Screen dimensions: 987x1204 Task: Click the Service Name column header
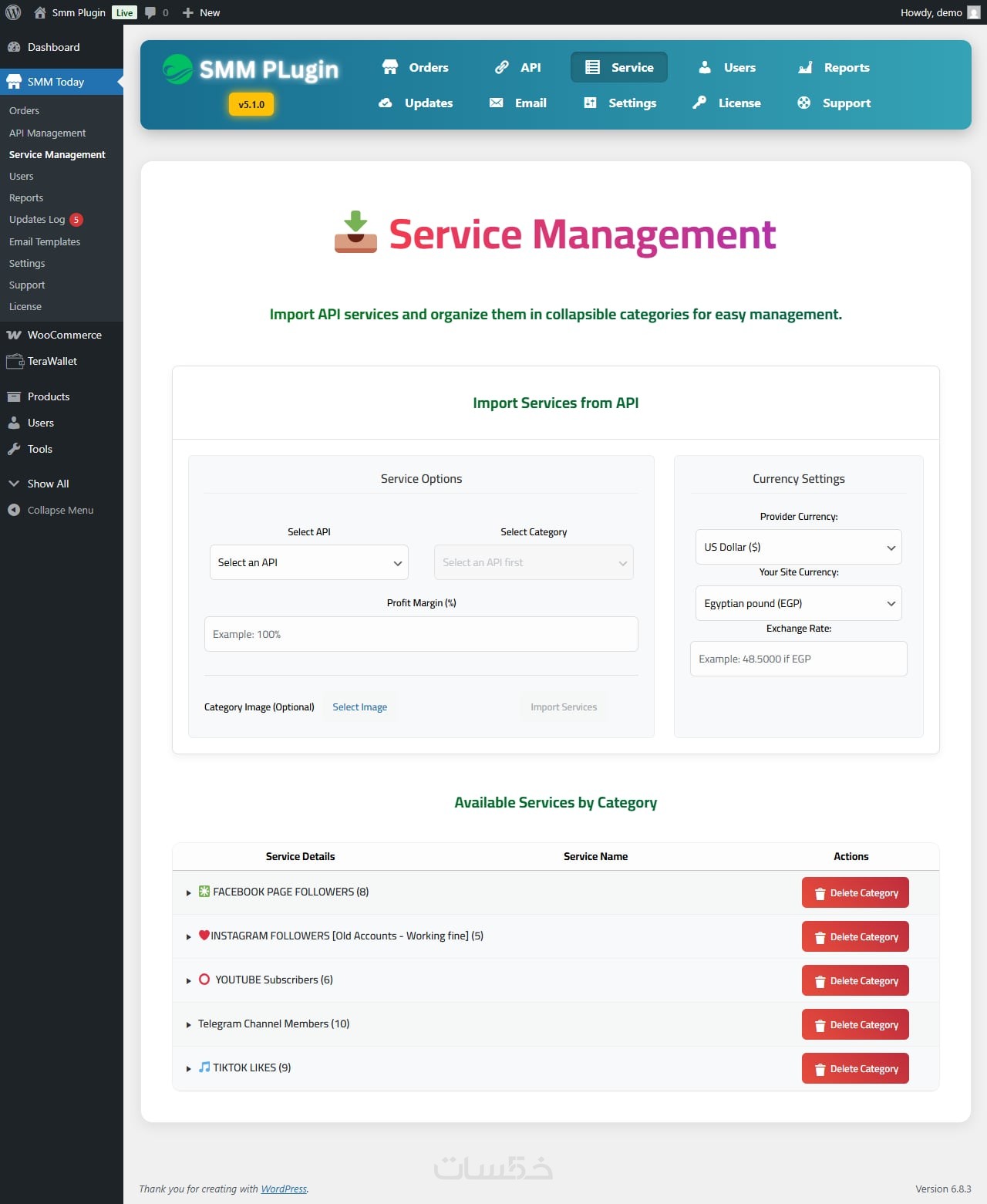point(595,856)
